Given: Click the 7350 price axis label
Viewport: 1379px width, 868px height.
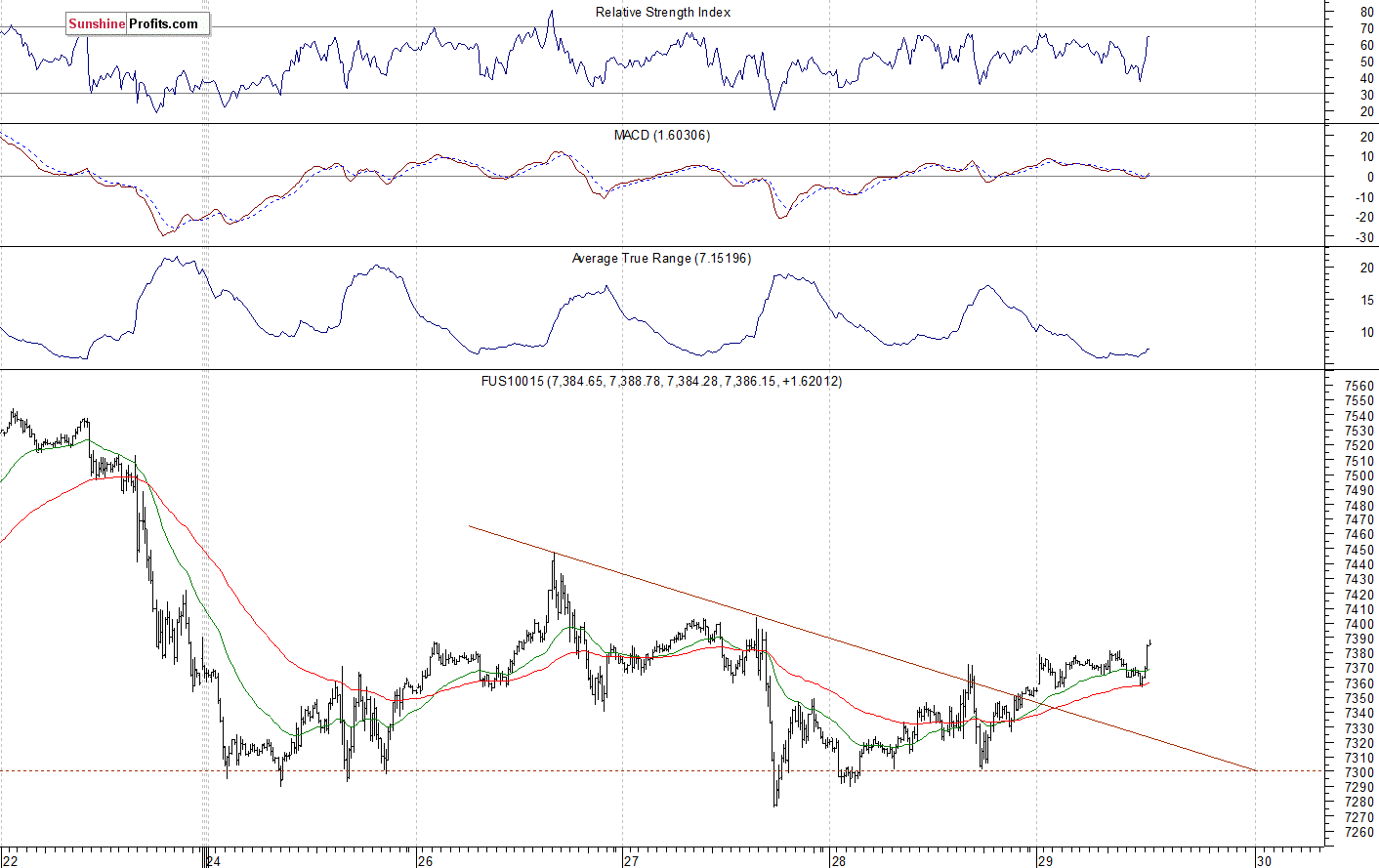Looking at the screenshot, I should pyautogui.click(x=1359, y=698).
